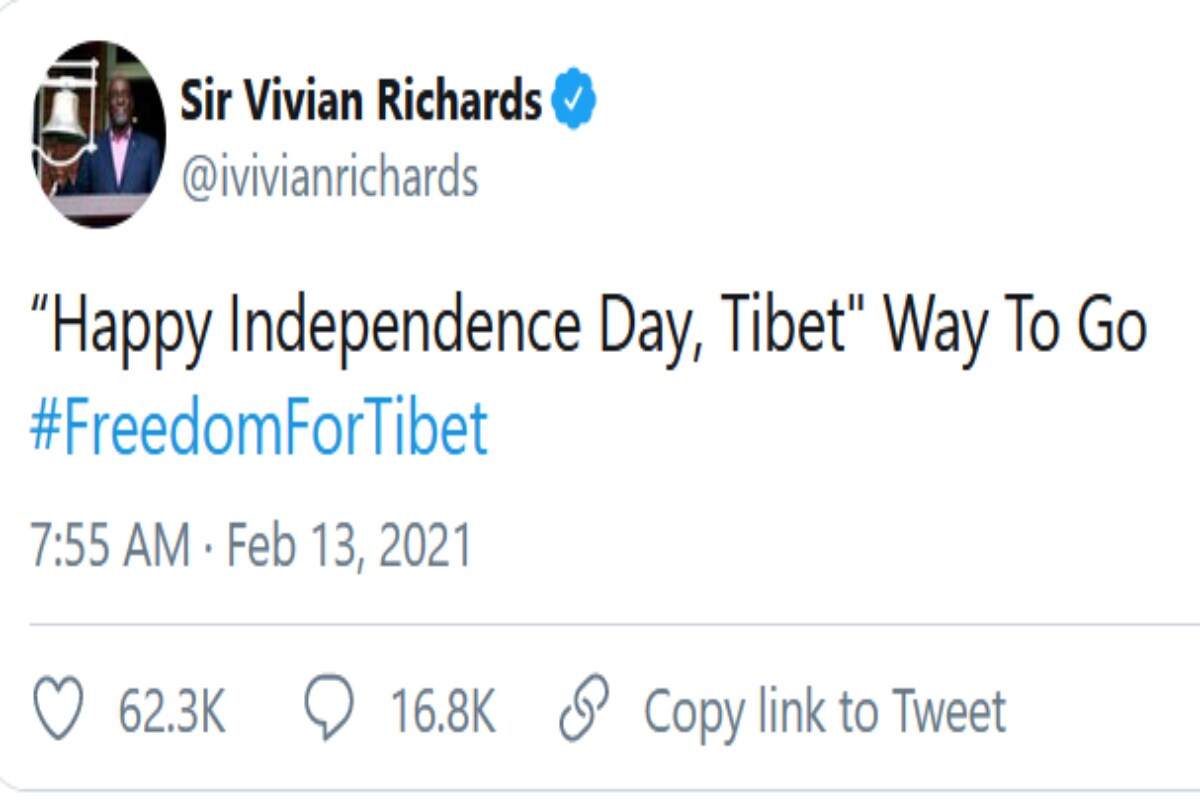Like the tweet with the heart icon
The width and height of the screenshot is (1200, 800).
click(x=58, y=712)
